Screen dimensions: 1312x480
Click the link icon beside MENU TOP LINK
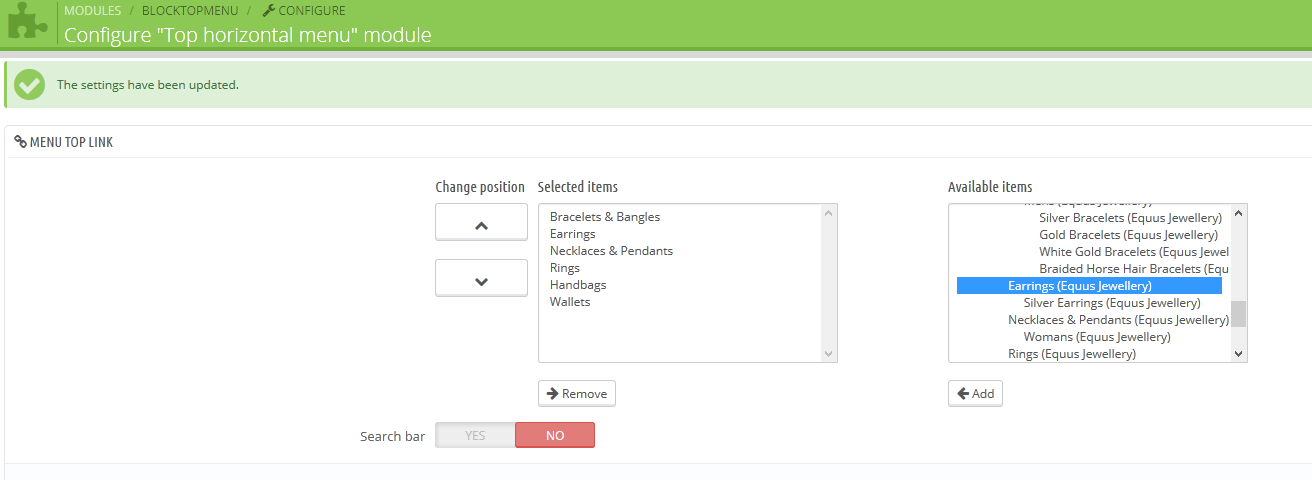pos(20,142)
